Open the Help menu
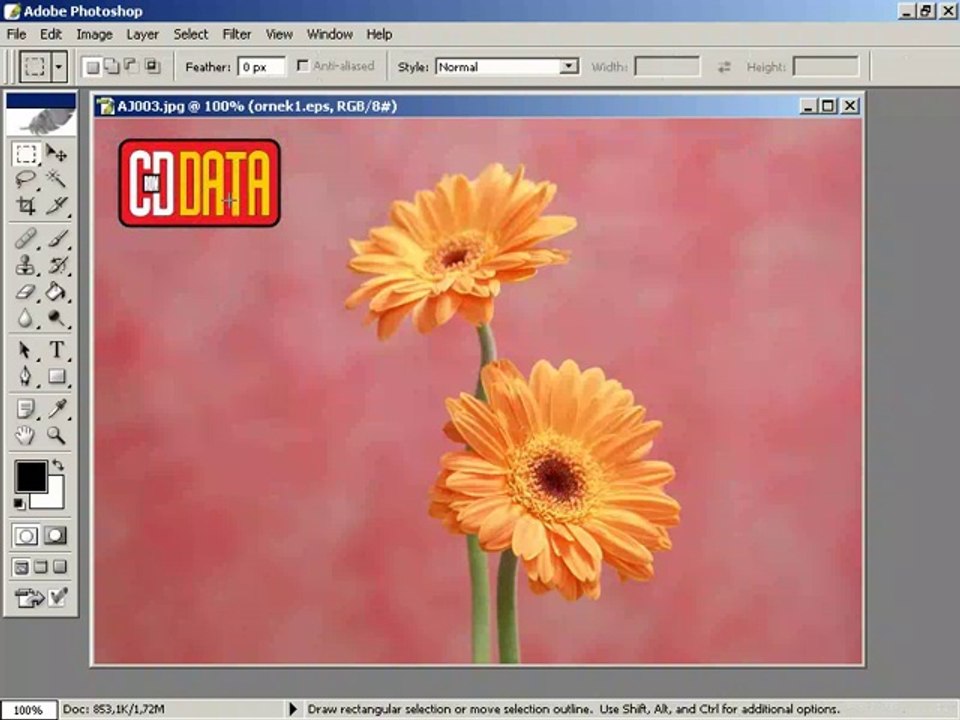Image resolution: width=960 pixels, height=720 pixels. 379,34
